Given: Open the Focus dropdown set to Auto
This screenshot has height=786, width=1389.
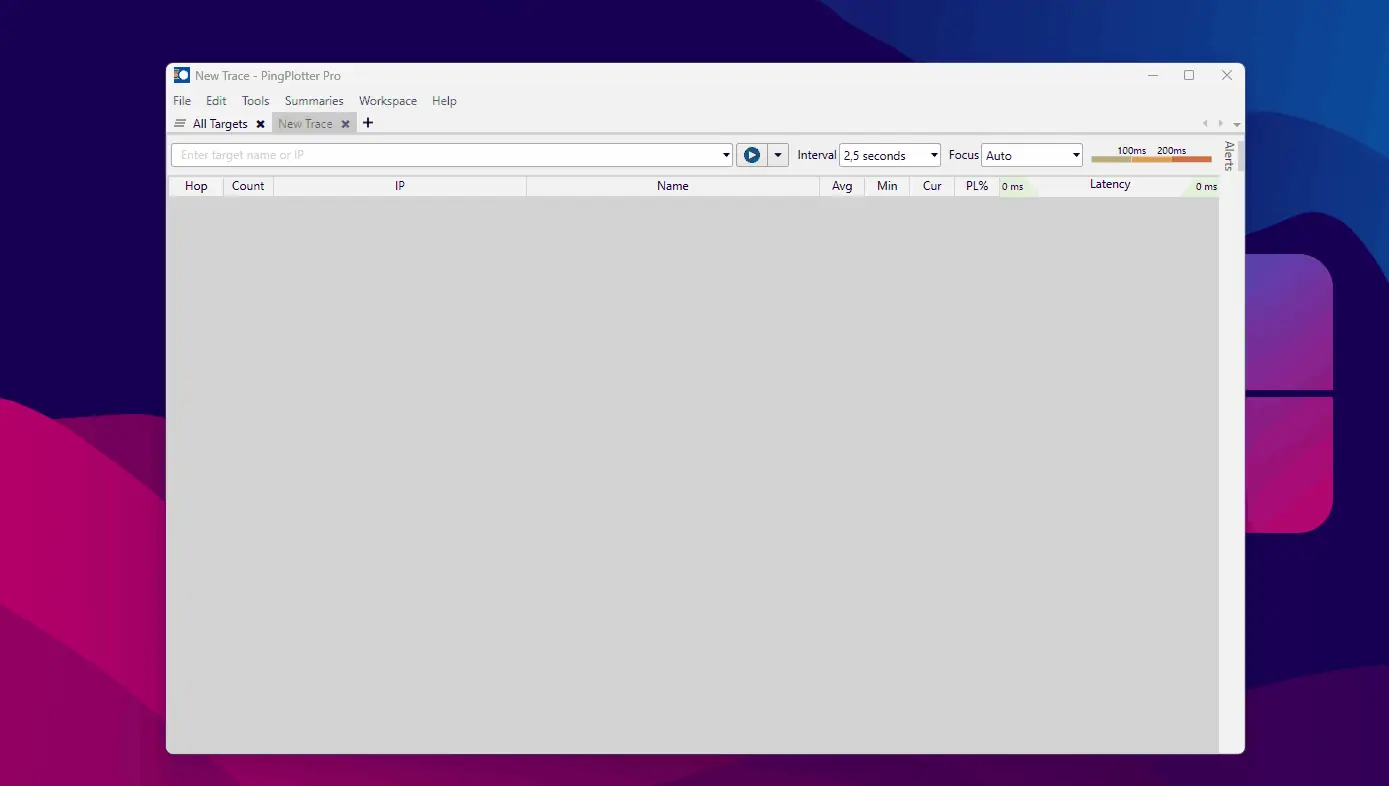Looking at the screenshot, I should pos(1032,155).
